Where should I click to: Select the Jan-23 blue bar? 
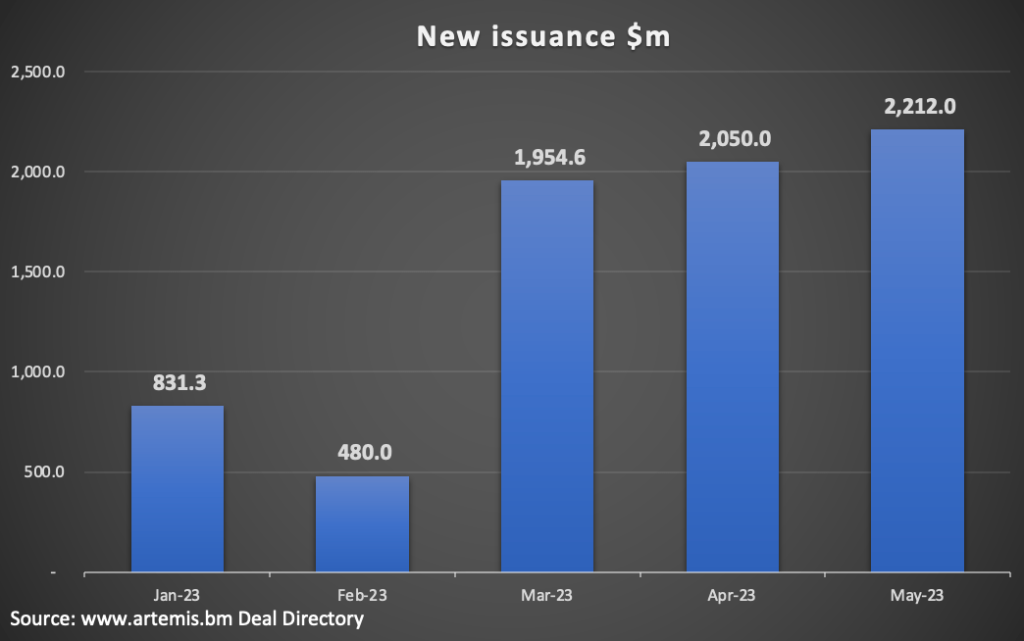pos(177,489)
